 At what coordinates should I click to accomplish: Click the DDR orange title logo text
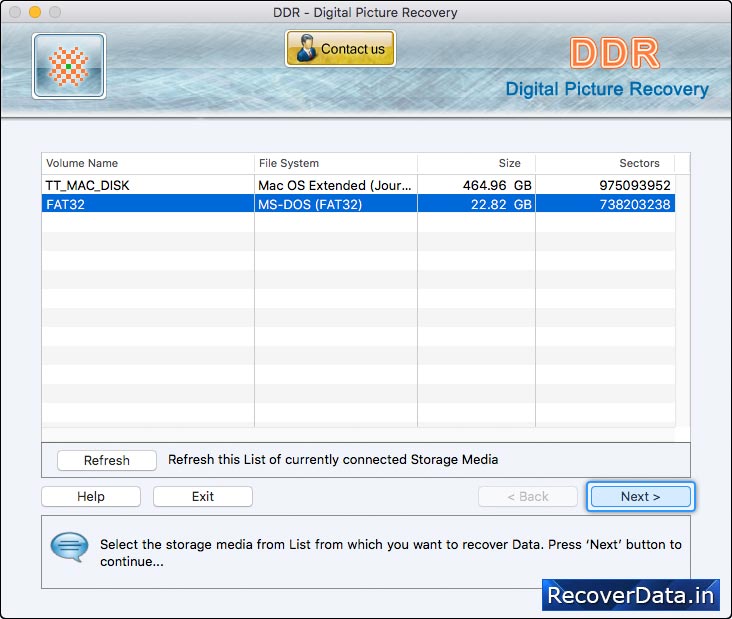pos(614,53)
